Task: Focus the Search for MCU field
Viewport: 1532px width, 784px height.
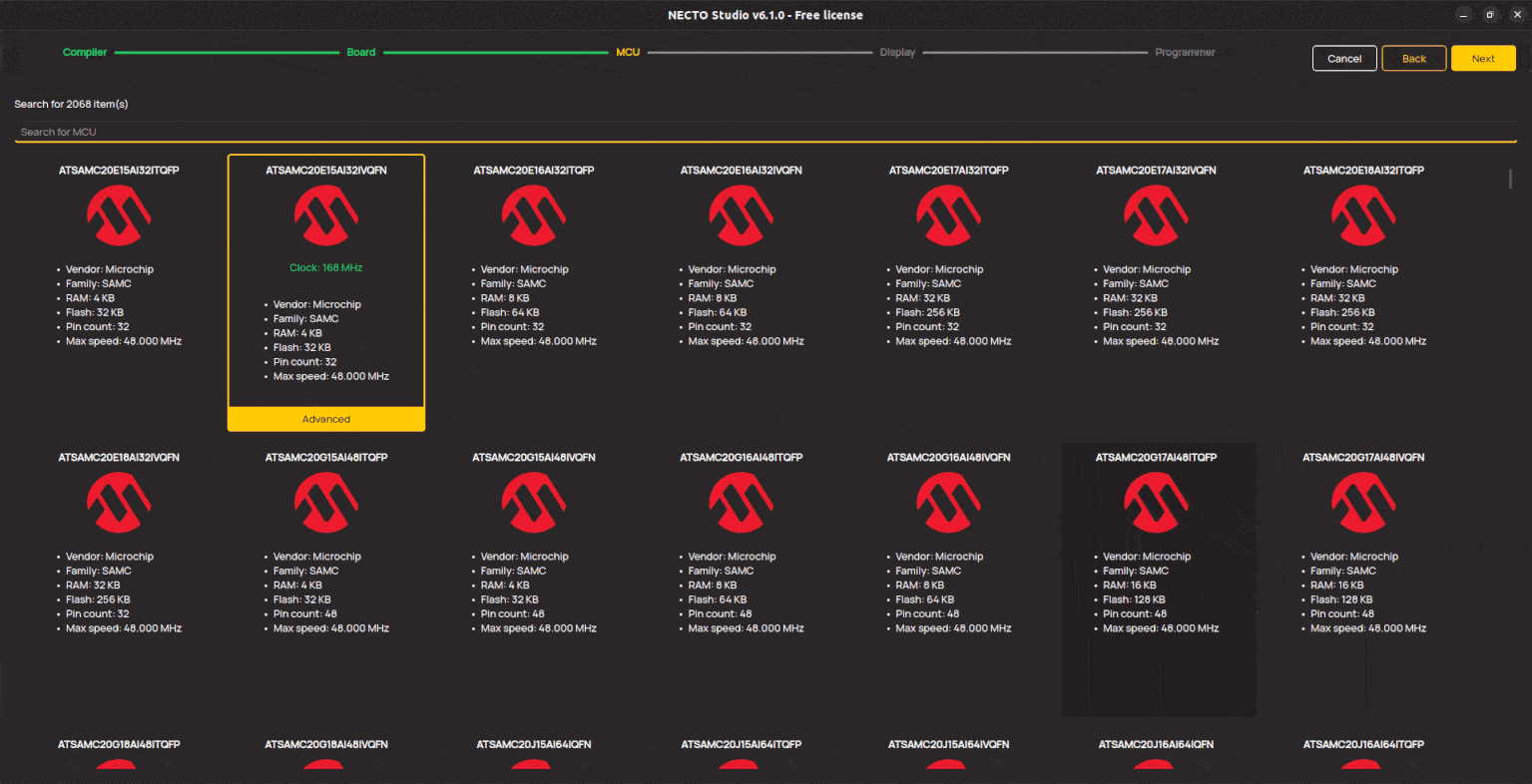Action: tap(766, 132)
